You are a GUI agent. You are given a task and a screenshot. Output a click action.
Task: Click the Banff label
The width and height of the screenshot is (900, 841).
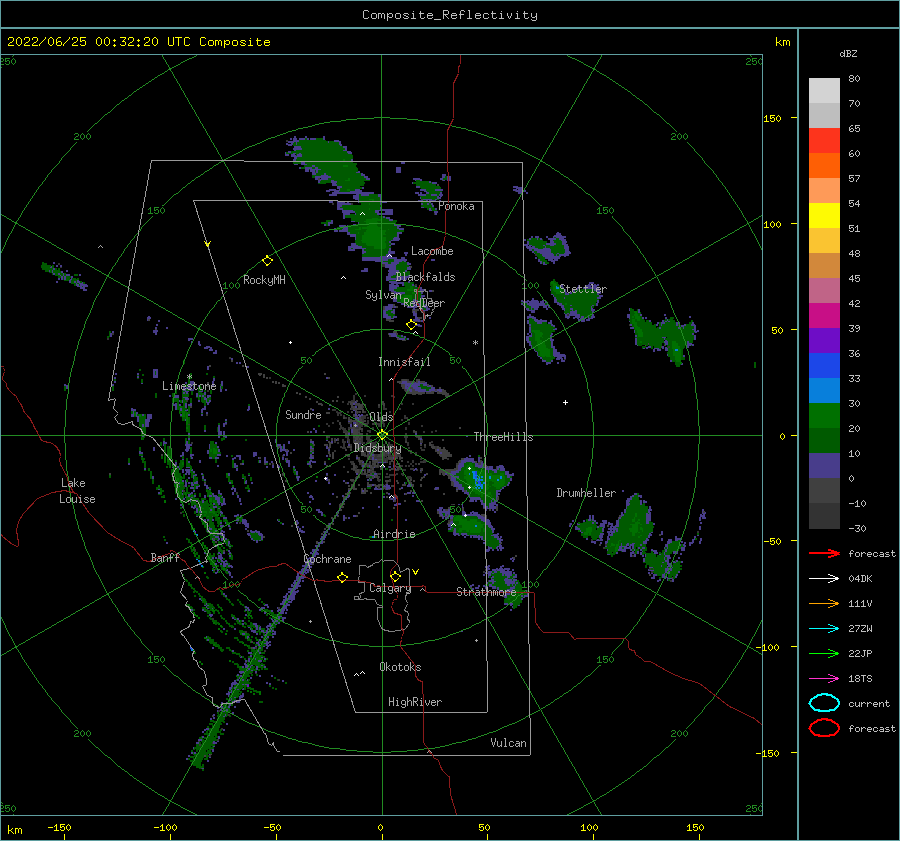[x=165, y=557]
